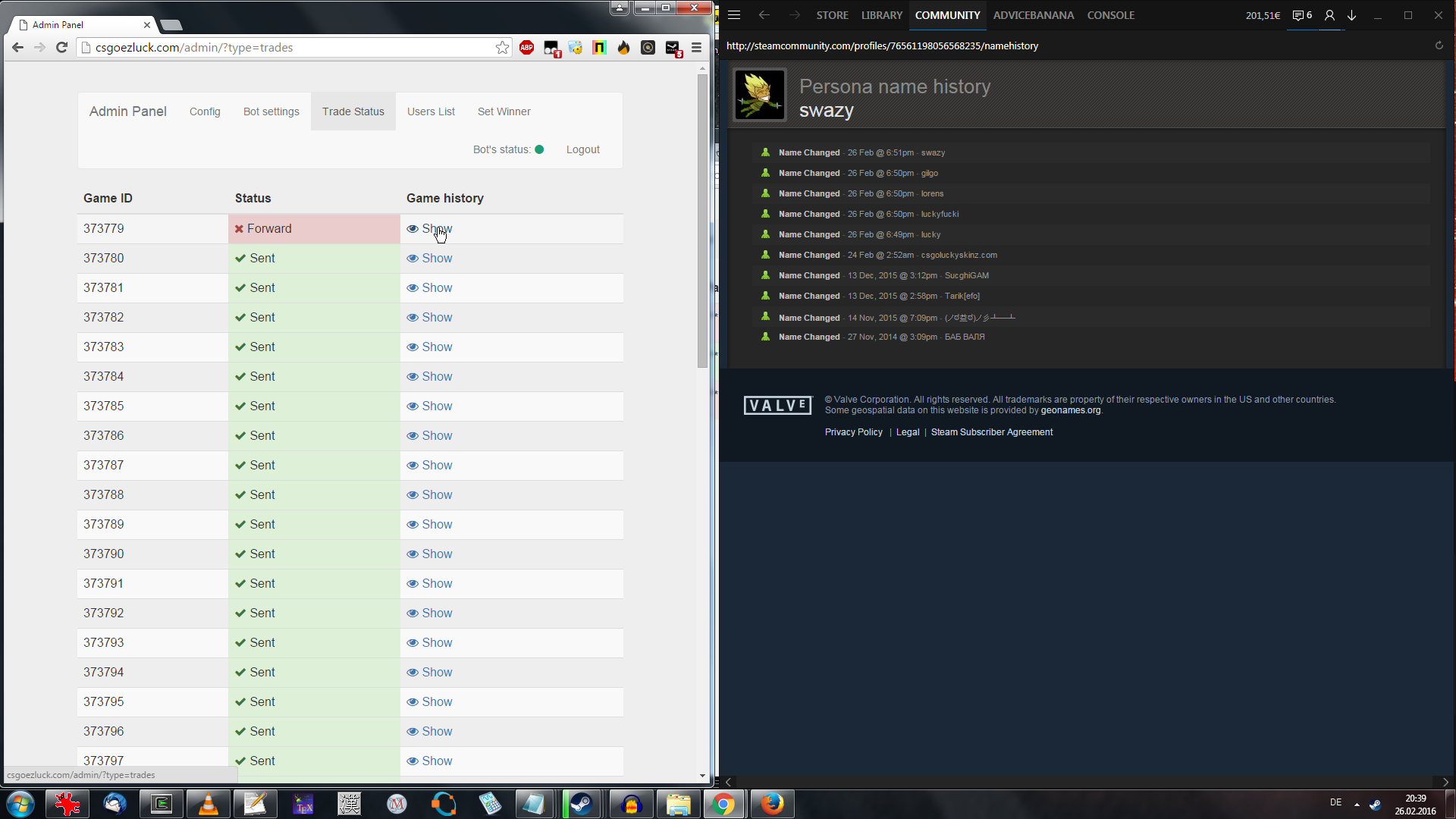
Task: Open the Steam Subscriber Agreement link
Action: (991, 432)
